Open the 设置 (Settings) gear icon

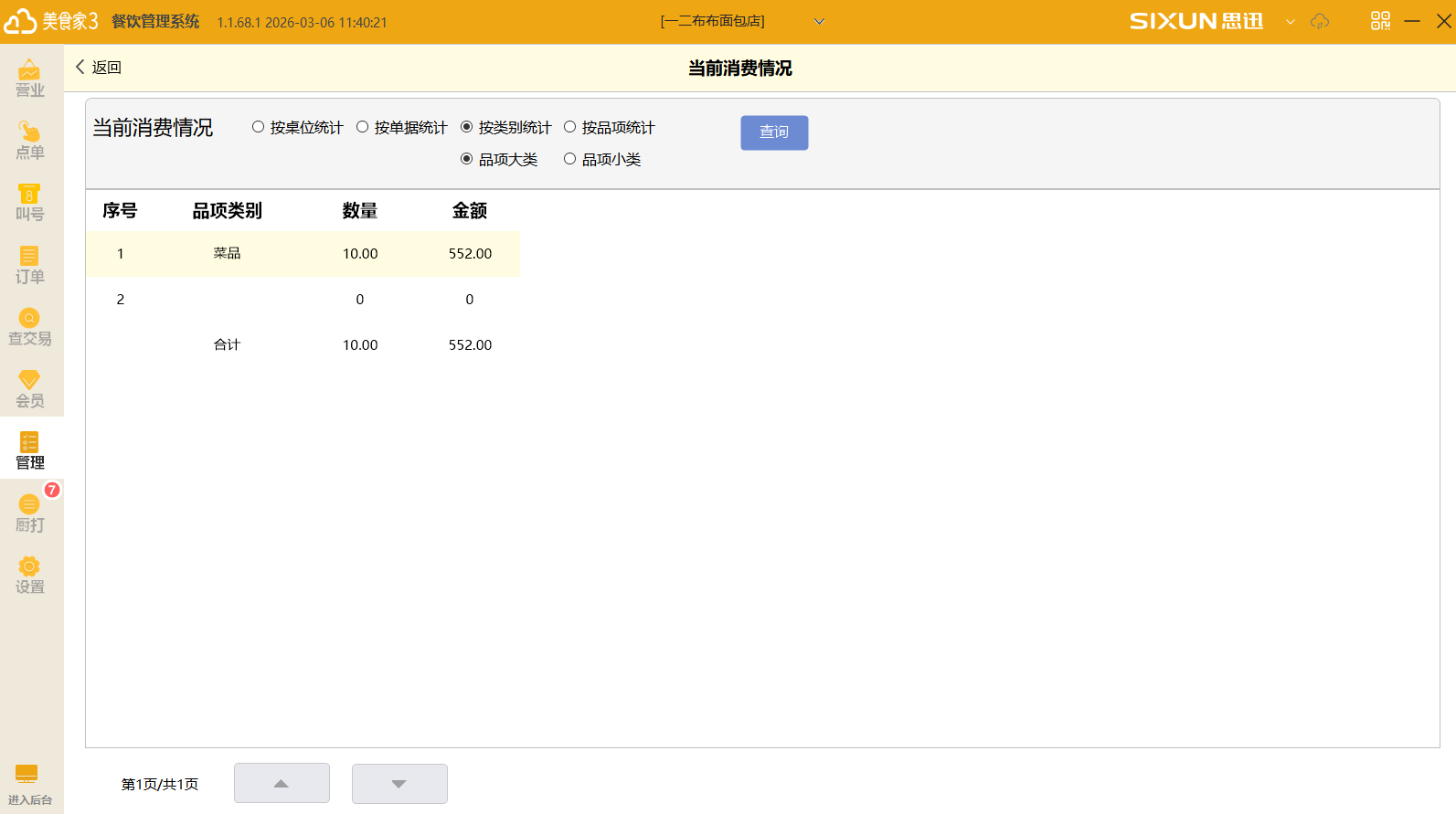coord(29,575)
